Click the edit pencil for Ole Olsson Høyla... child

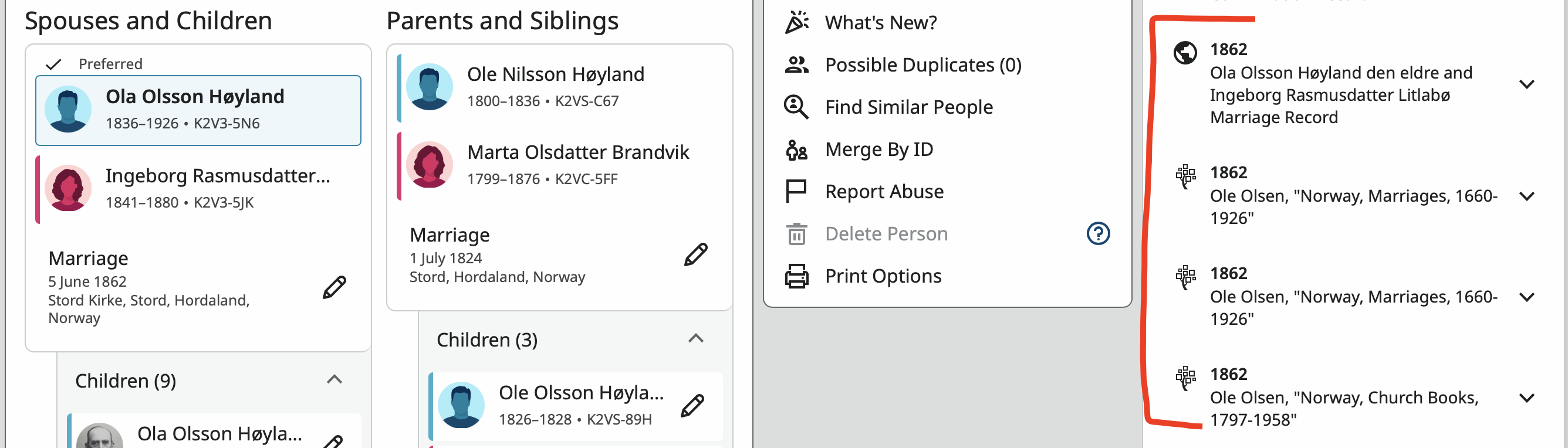click(692, 405)
